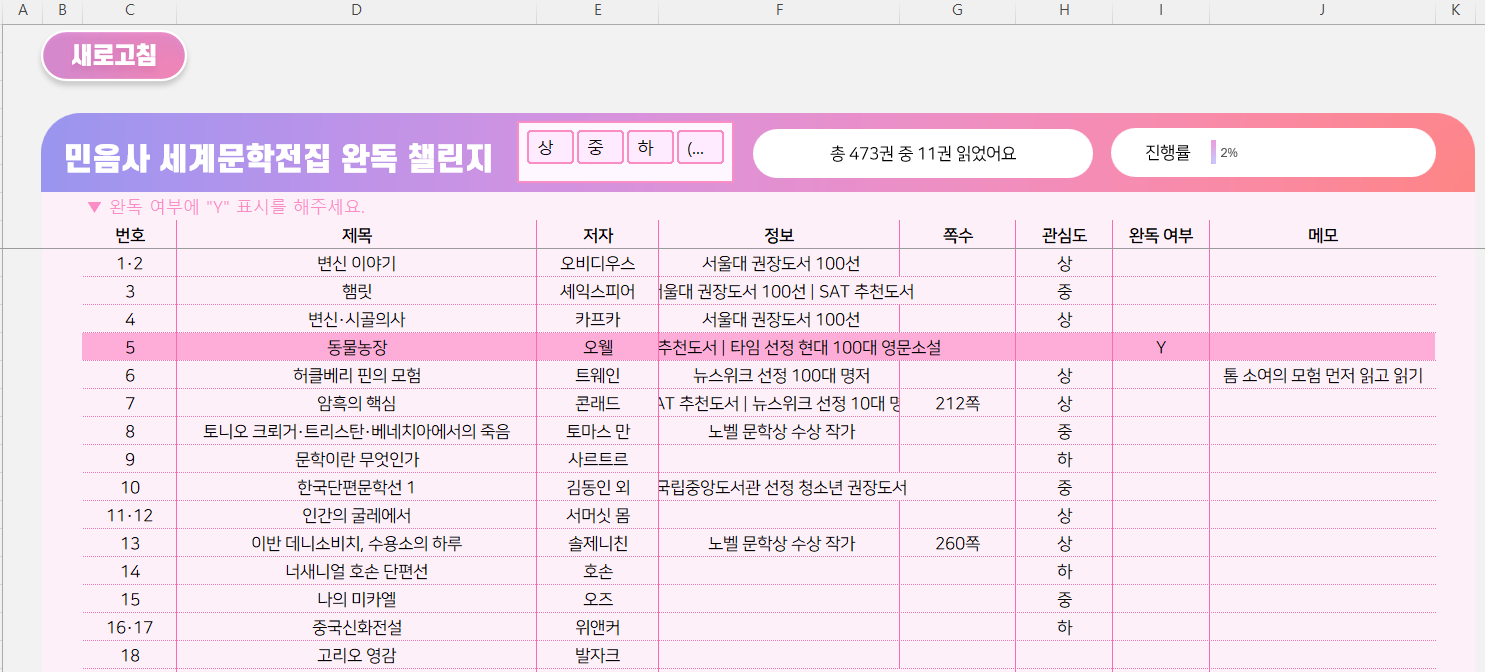Open the 관심도 cell for 문학이란 무엇인가
This screenshot has width=1485, height=672.
(x=1064, y=459)
